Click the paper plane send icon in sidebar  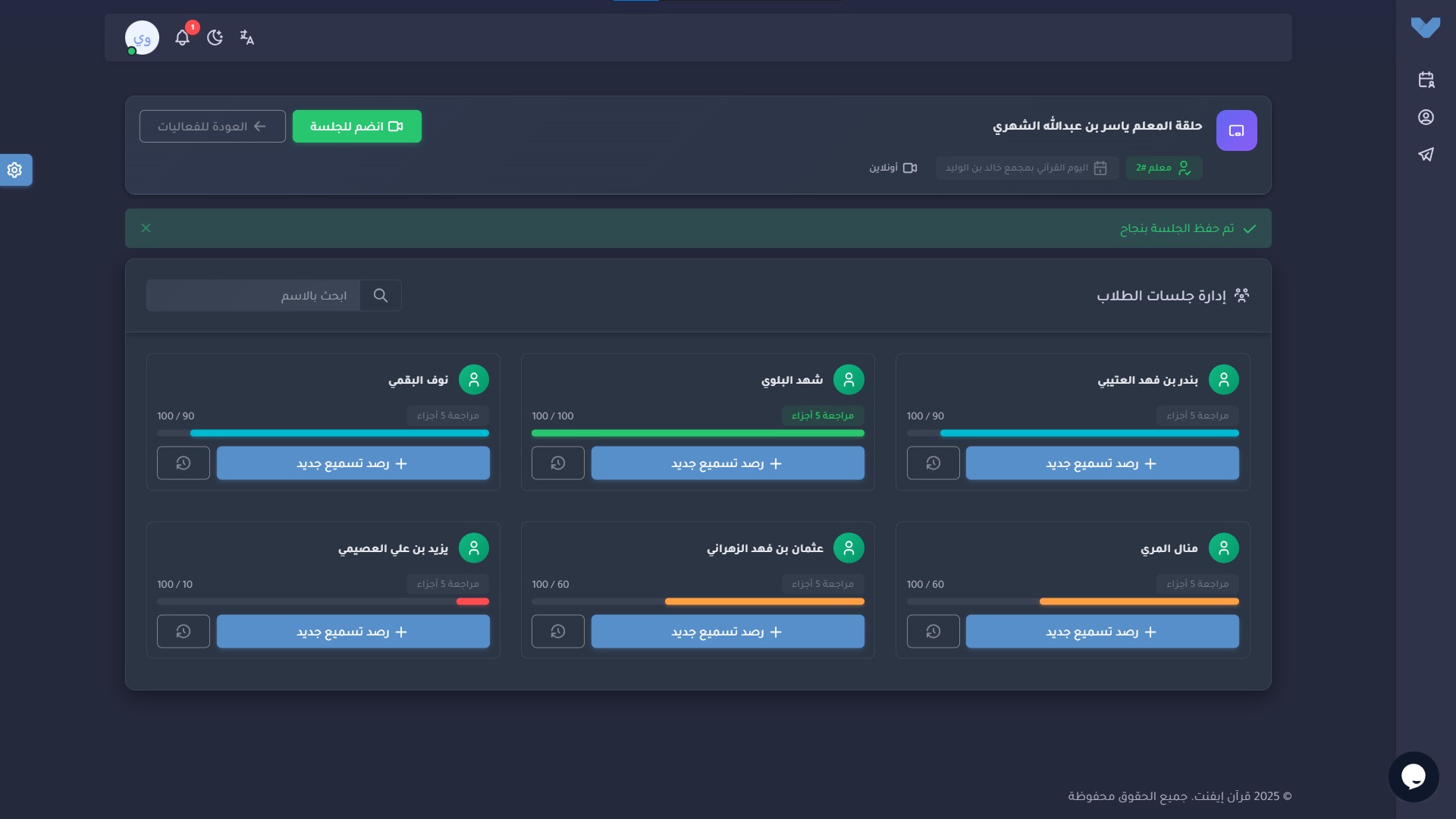click(x=1426, y=154)
